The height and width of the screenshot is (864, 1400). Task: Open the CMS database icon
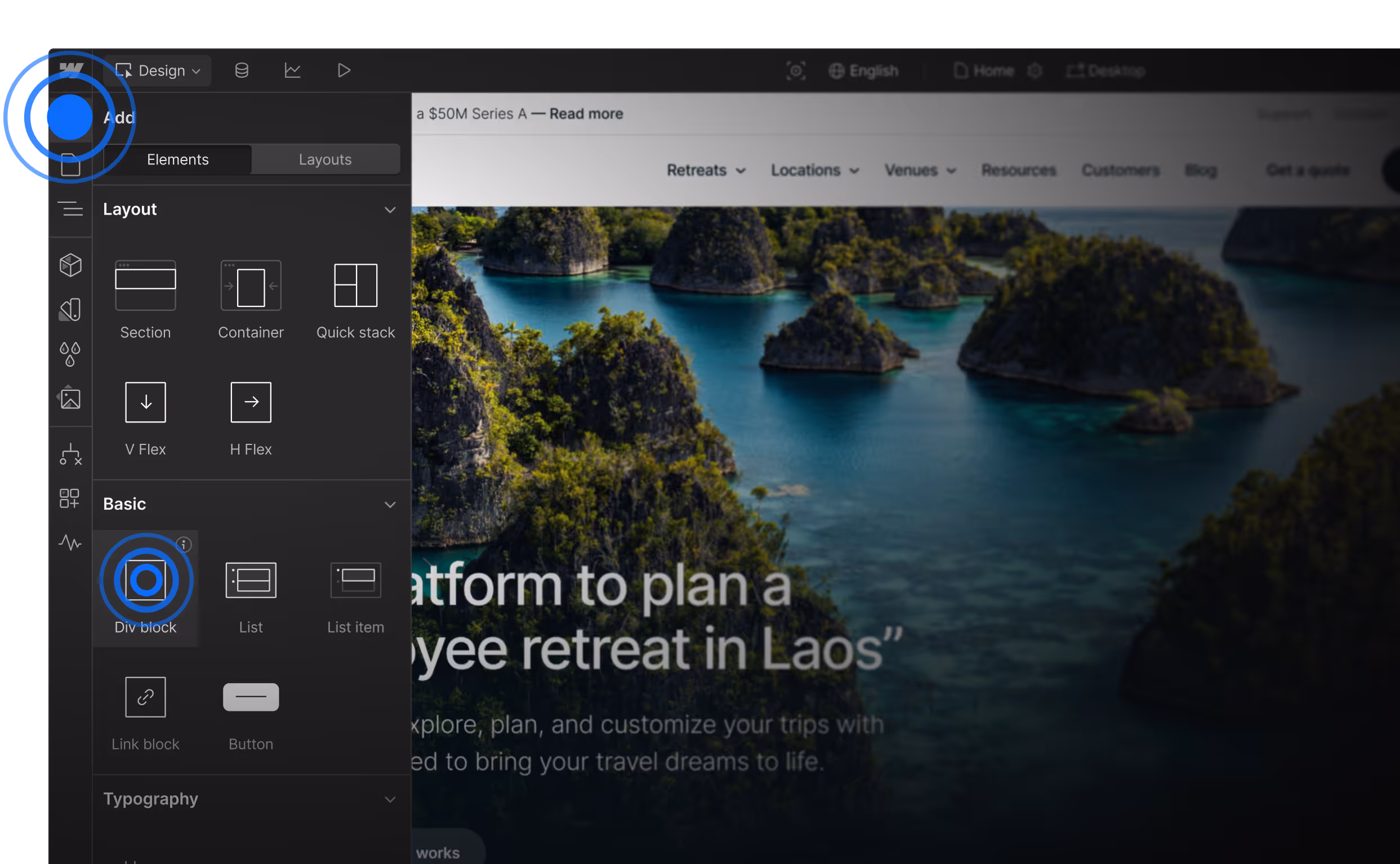(x=242, y=70)
